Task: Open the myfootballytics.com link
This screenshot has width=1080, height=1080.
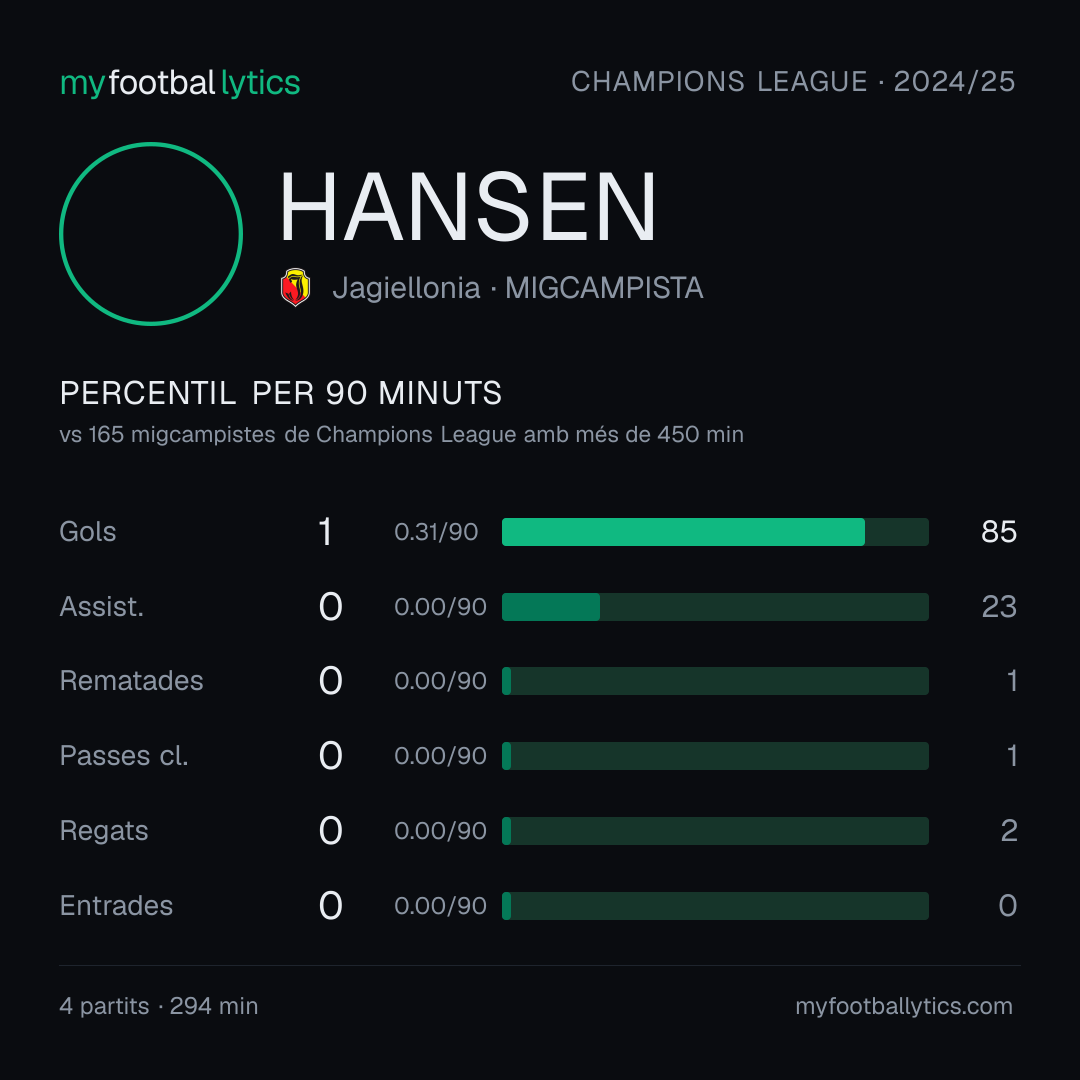Action: pos(904,1006)
